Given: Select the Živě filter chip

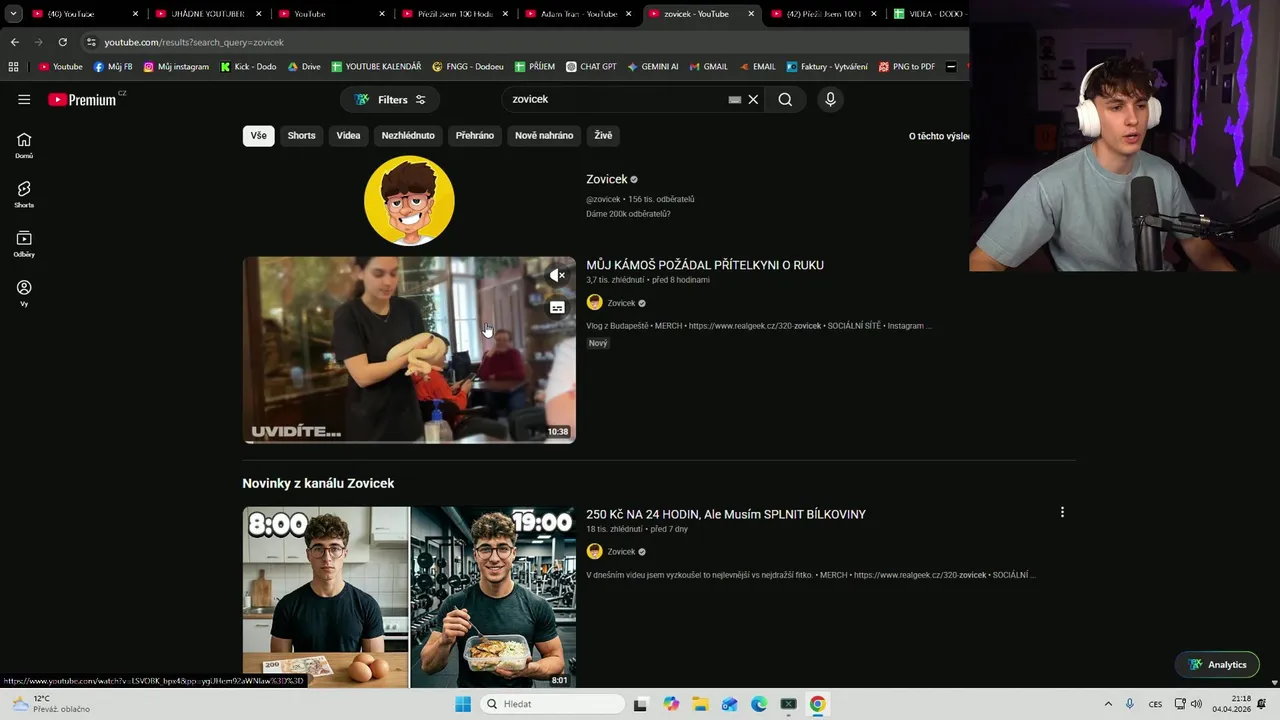Looking at the screenshot, I should coord(603,135).
